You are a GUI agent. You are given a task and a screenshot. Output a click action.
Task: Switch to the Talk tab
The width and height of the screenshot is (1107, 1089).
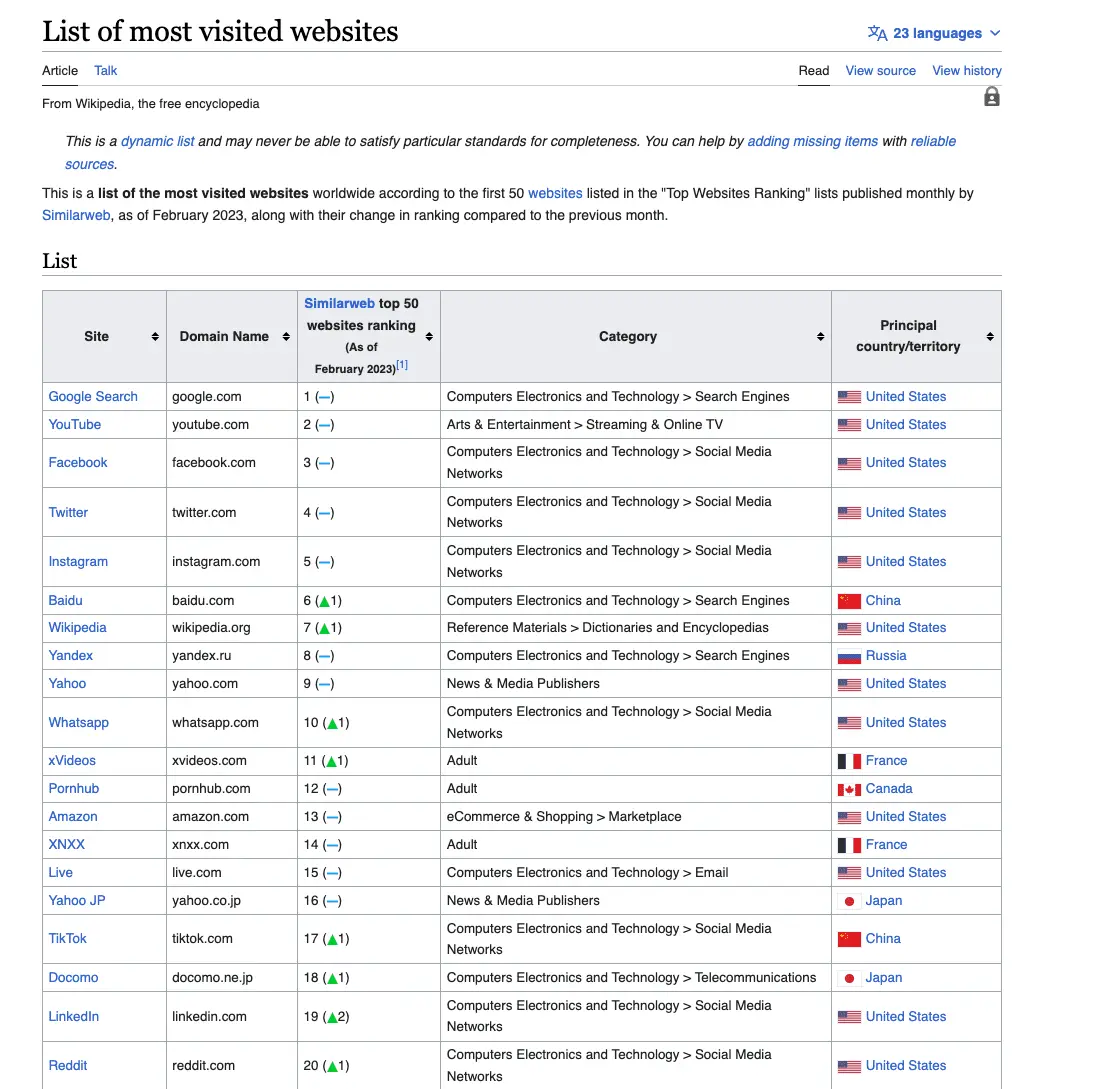pos(105,70)
